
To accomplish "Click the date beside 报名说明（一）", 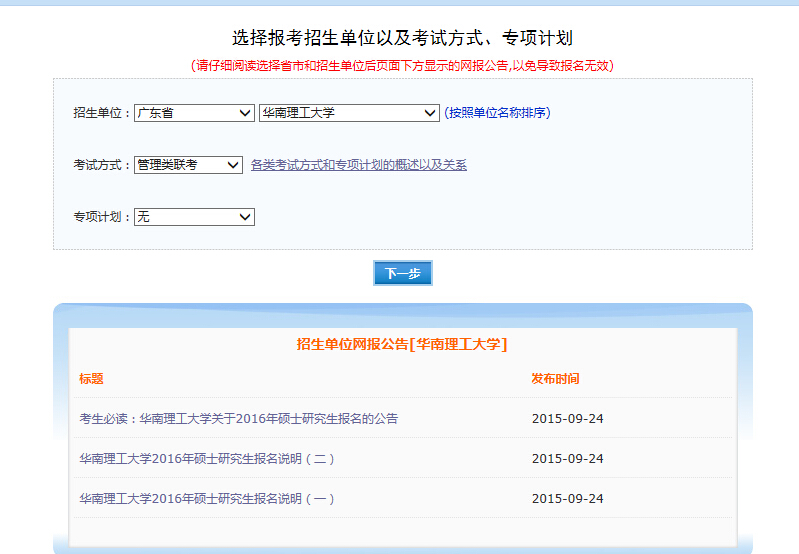I will point(567,499).
